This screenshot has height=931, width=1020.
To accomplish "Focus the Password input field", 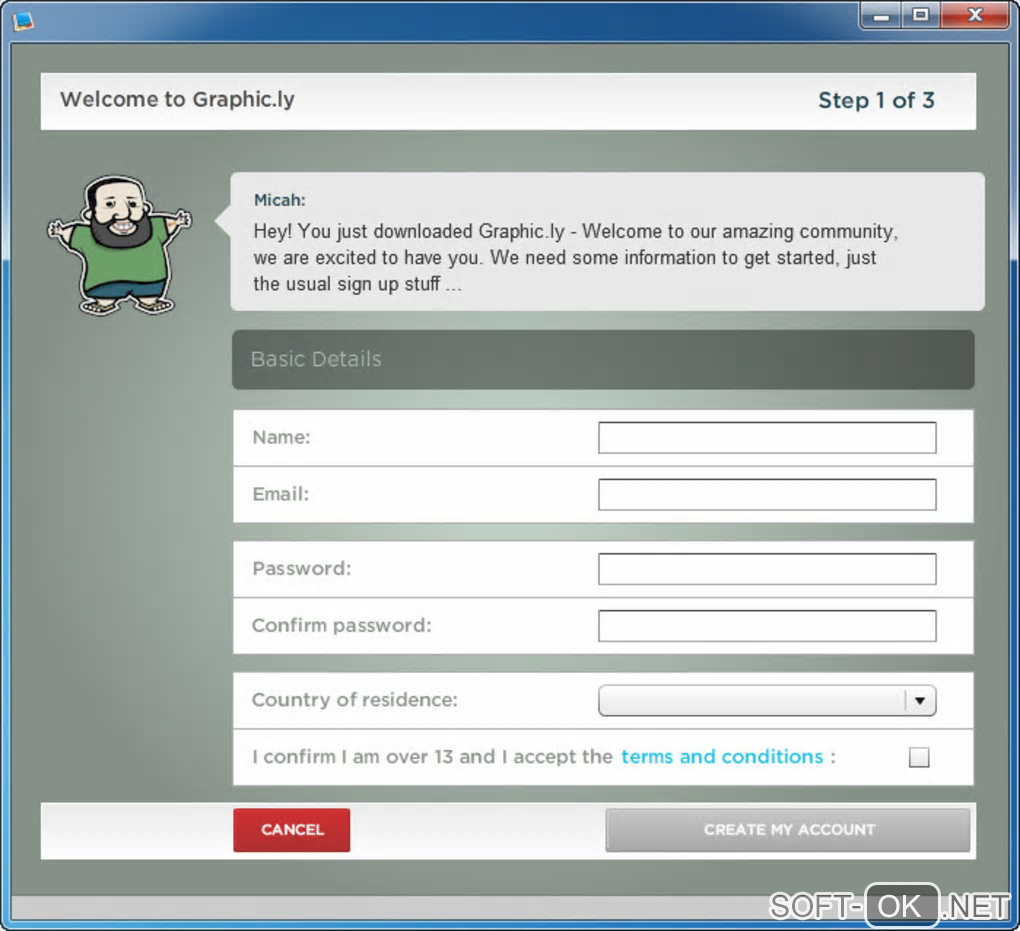I will (x=767, y=569).
